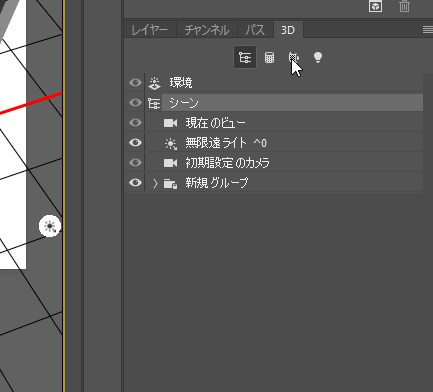The image size is (433, 392).
Task: Toggle visibility of 現在のビュー
Action: pyautogui.click(x=135, y=122)
